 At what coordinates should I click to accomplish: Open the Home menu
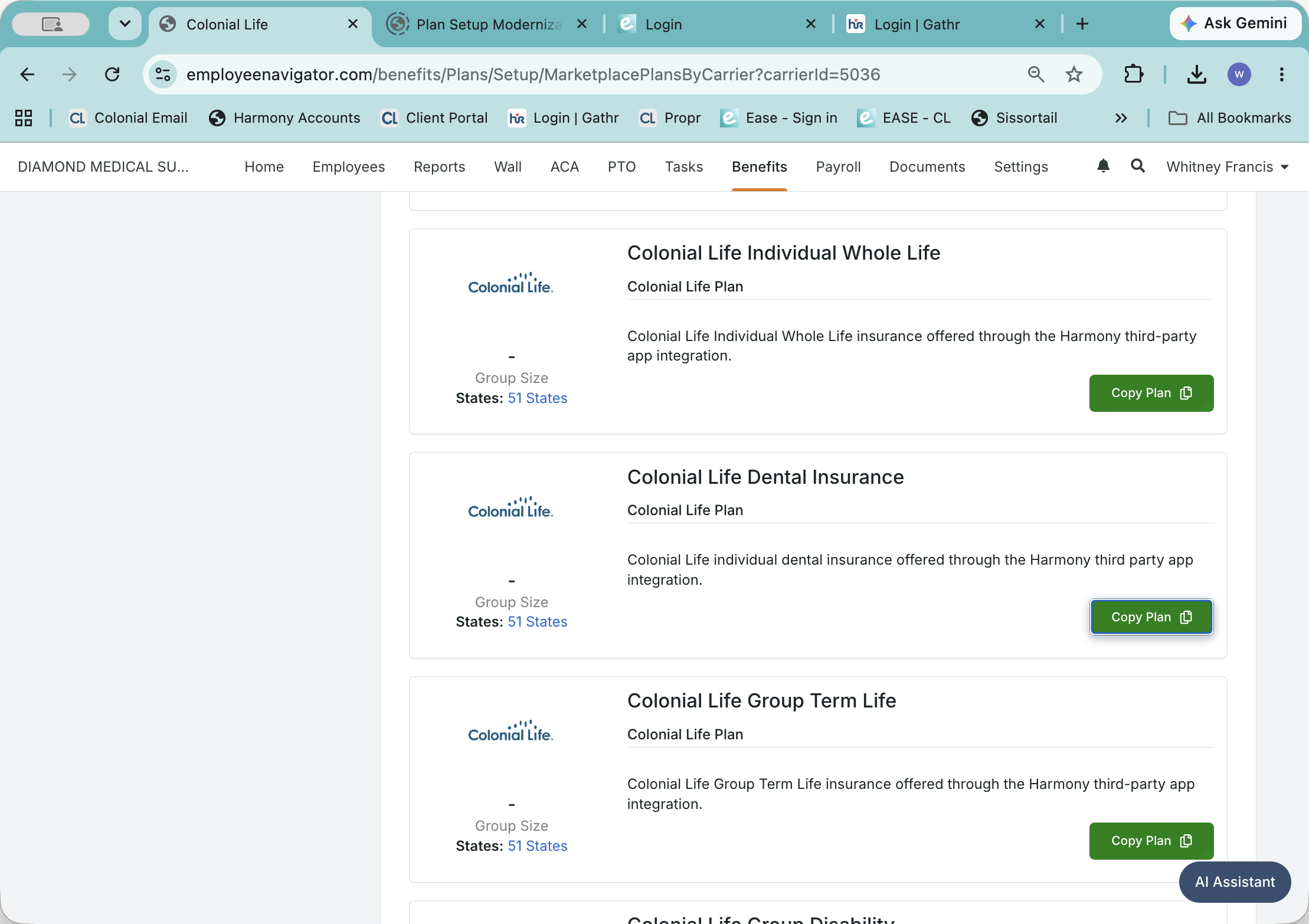click(x=264, y=167)
